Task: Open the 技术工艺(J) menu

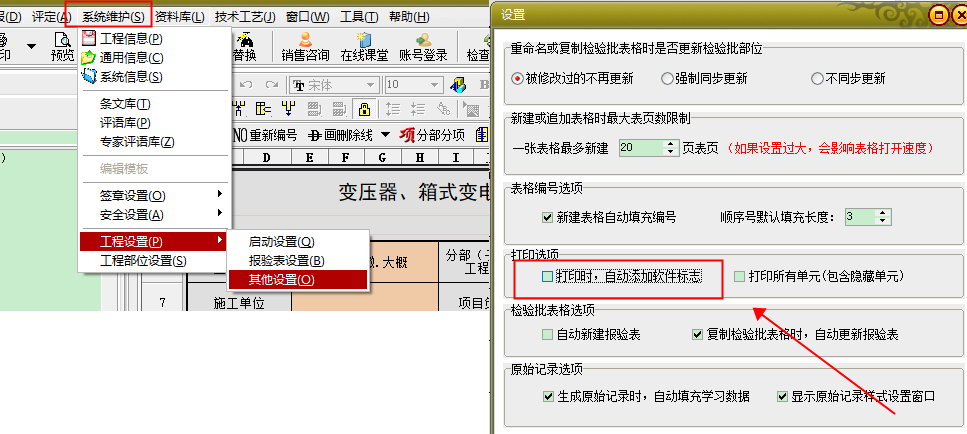Action: [x=245, y=17]
